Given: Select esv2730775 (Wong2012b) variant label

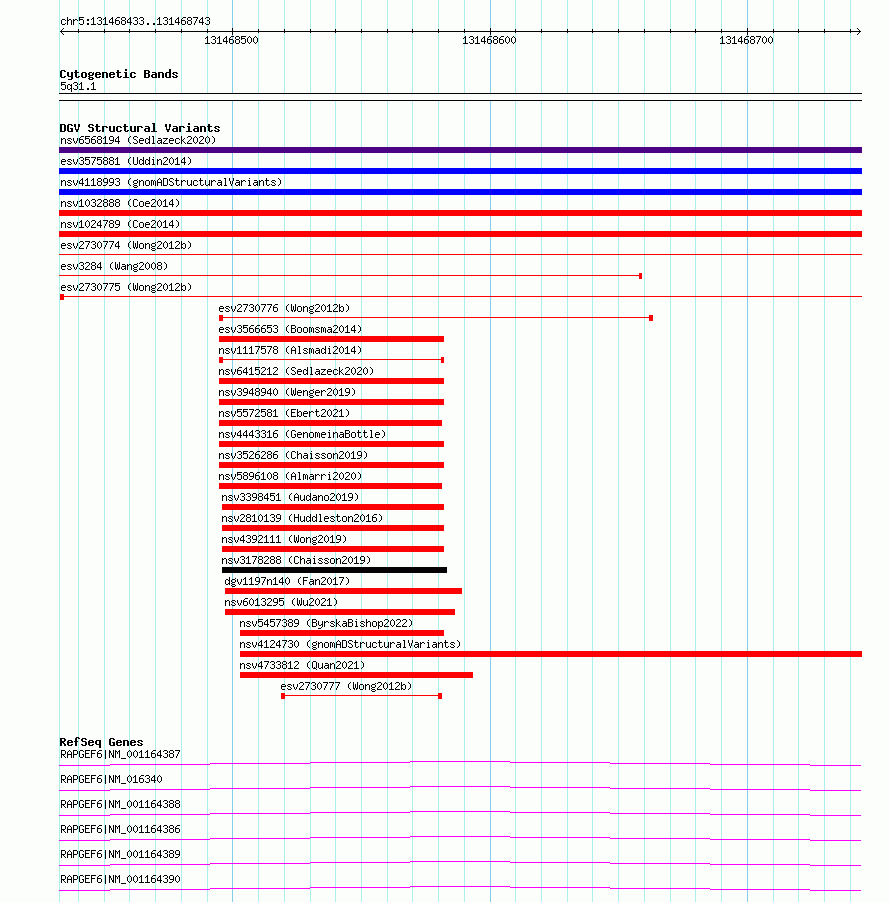Looking at the screenshot, I should [126, 287].
